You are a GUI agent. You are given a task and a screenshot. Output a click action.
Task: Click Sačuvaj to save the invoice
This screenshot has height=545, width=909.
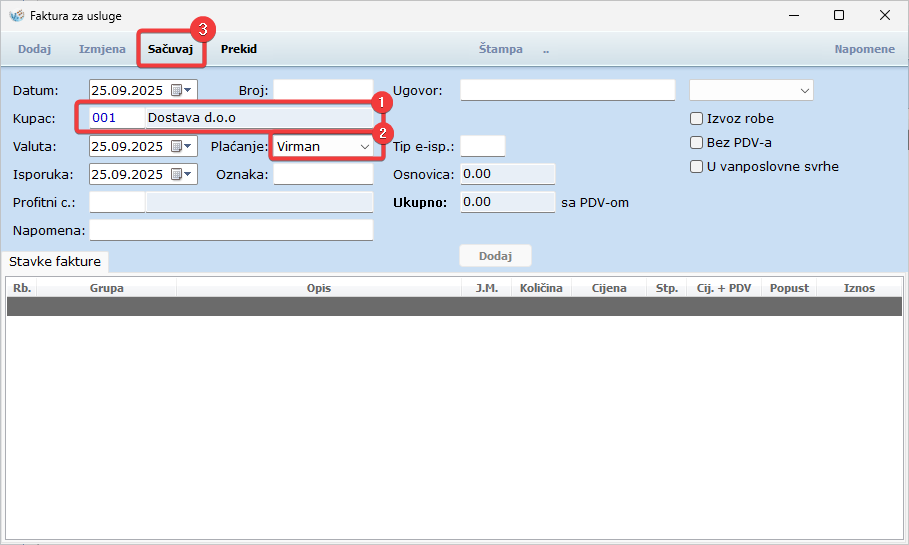170,49
